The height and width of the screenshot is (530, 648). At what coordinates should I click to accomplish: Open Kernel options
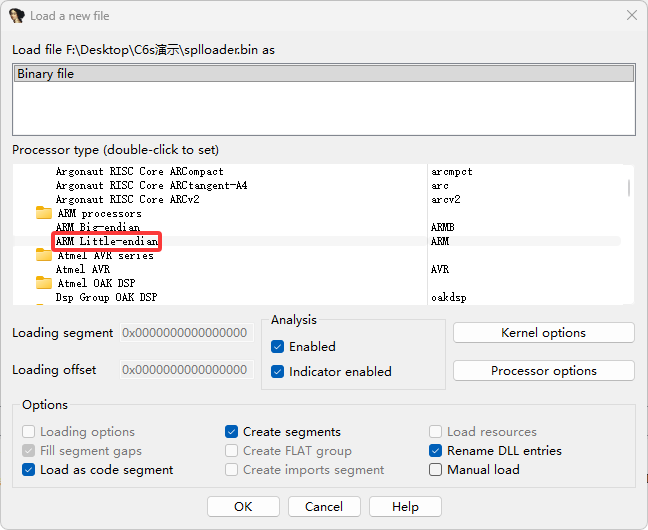coord(543,333)
